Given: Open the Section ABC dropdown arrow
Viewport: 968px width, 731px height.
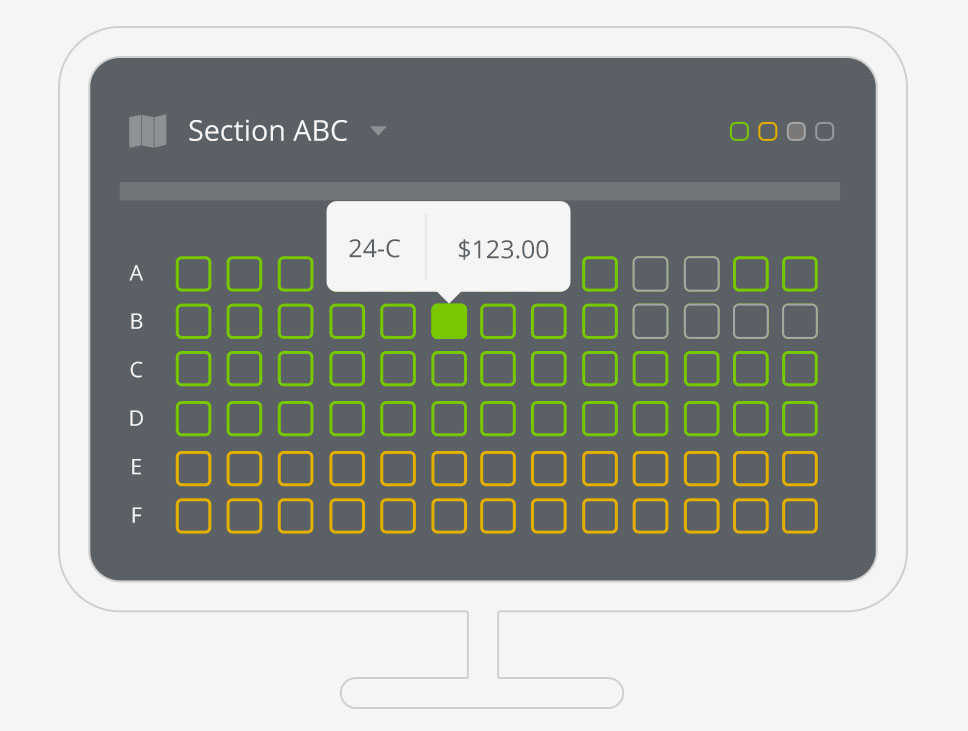Looking at the screenshot, I should [378, 131].
